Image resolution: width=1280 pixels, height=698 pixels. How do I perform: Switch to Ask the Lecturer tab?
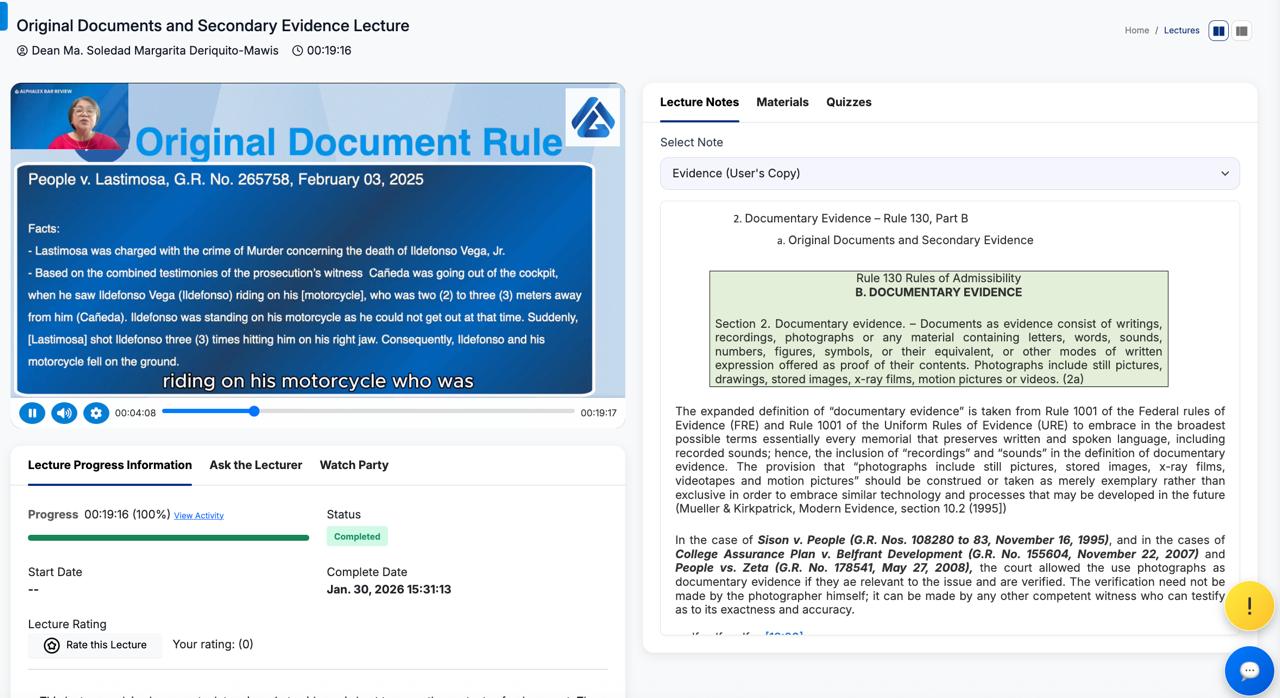pyautogui.click(x=255, y=465)
